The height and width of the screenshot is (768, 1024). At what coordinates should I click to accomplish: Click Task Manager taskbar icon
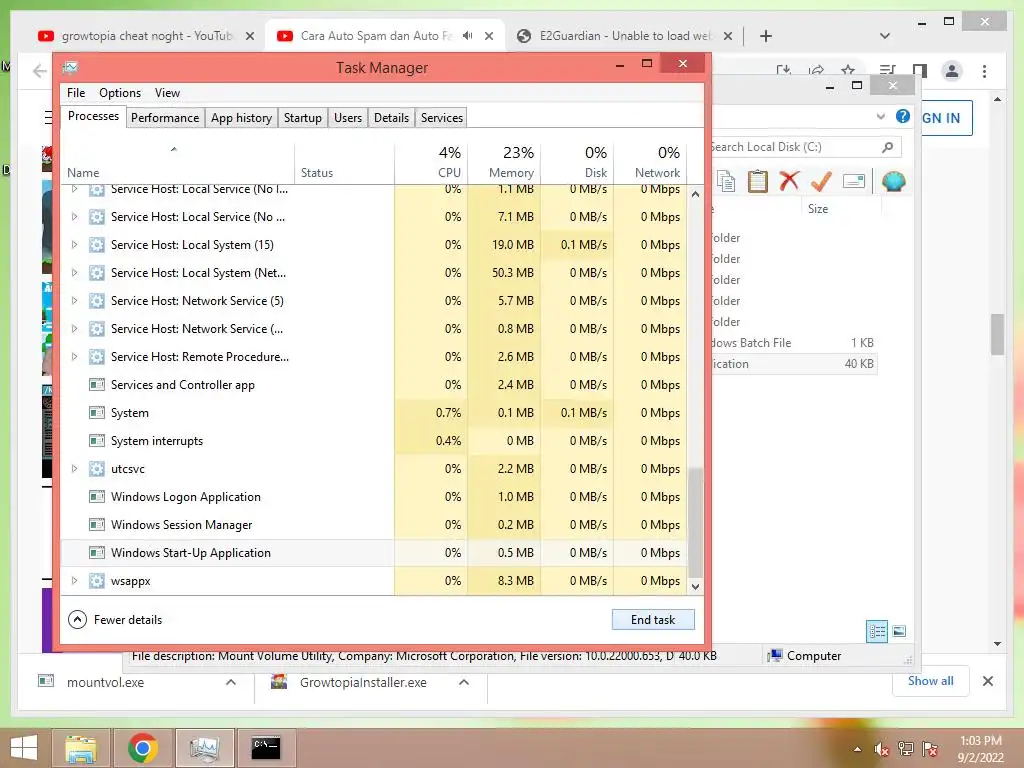coord(204,748)
